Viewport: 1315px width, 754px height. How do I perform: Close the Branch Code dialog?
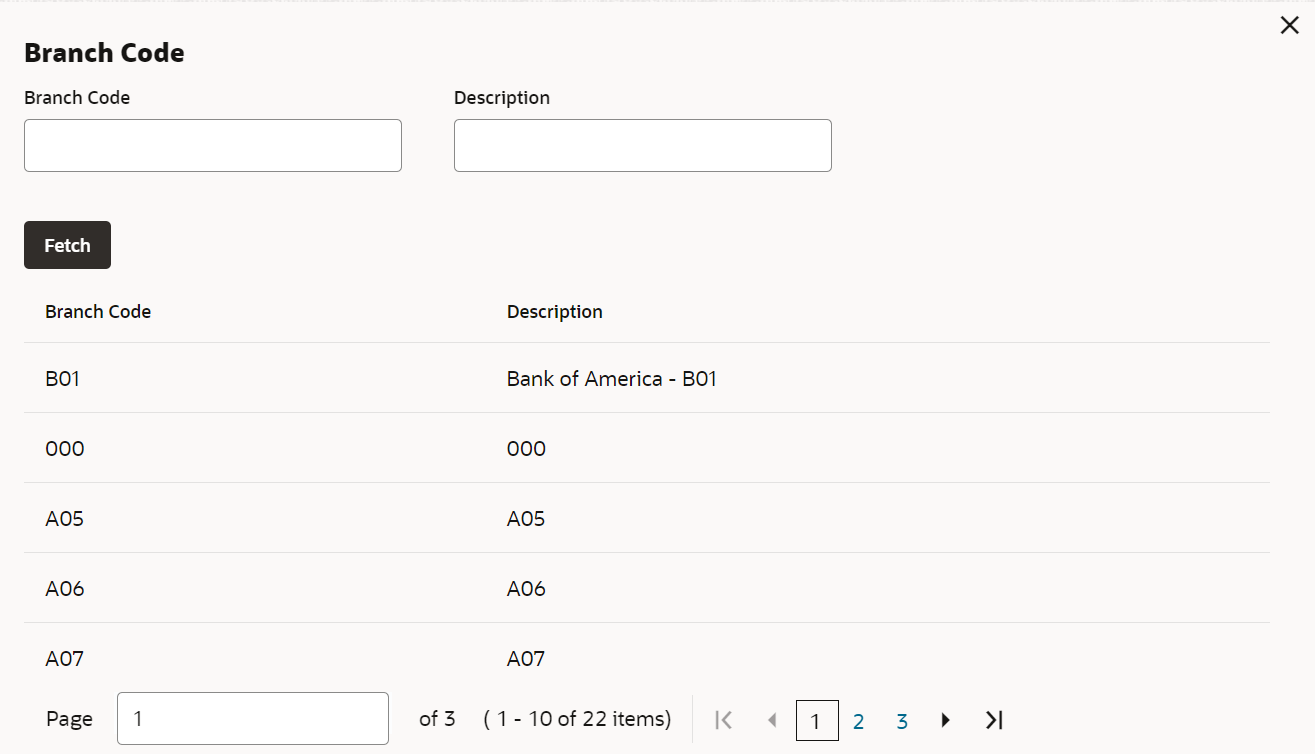tap(1289, 26)
